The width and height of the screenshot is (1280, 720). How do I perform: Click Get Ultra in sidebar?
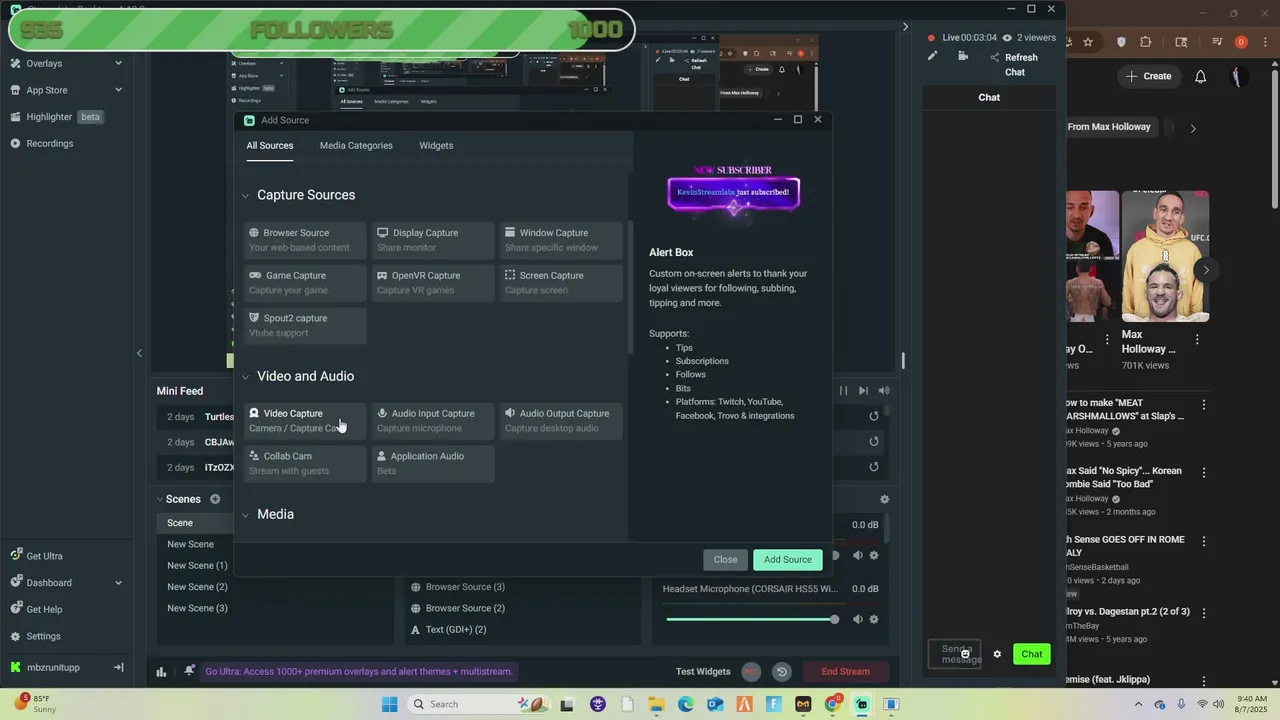[44, 556]
